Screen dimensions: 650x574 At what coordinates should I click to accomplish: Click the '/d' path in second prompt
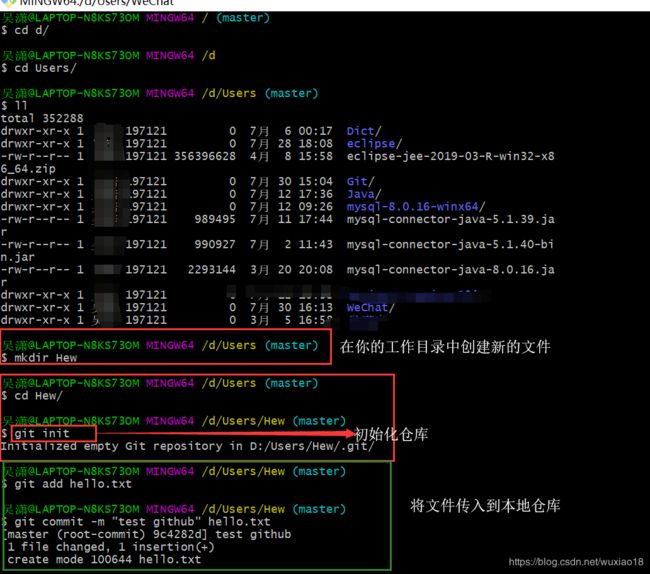[209, 56]
